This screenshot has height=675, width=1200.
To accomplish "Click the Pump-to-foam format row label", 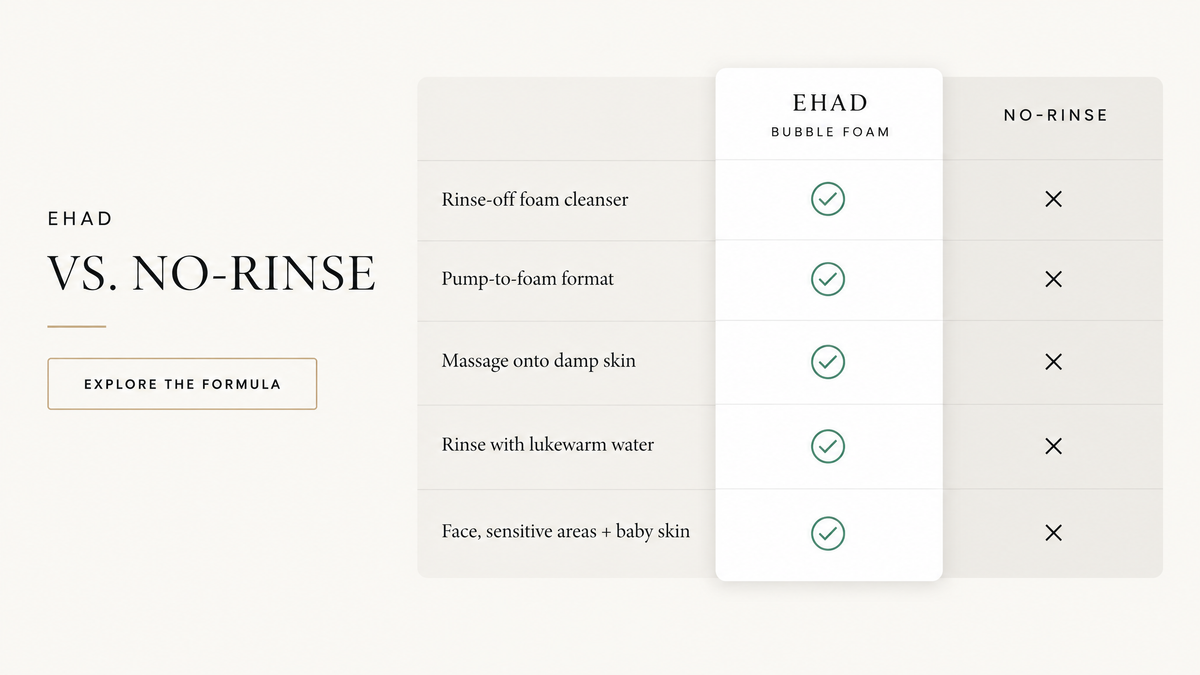I will point(528,279).
